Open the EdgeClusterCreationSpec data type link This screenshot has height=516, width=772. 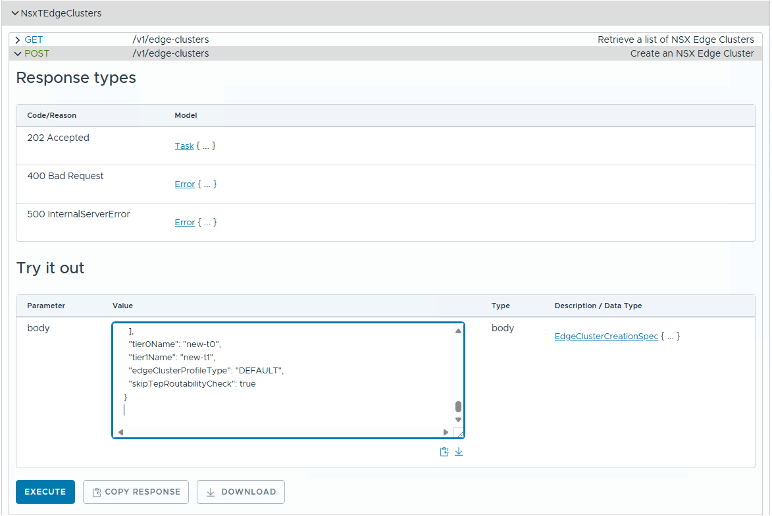tap(606, 336)
